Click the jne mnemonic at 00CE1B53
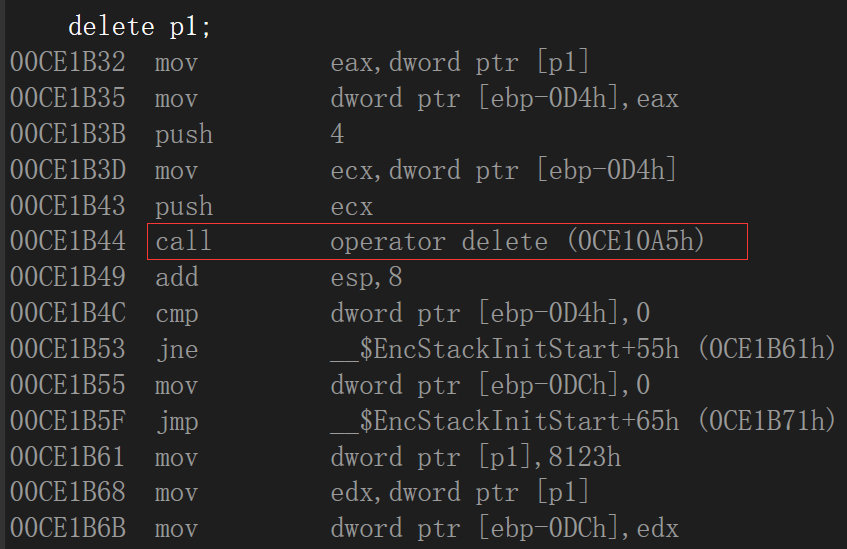Viewport: 847px width, 549px height. [177, 350]
